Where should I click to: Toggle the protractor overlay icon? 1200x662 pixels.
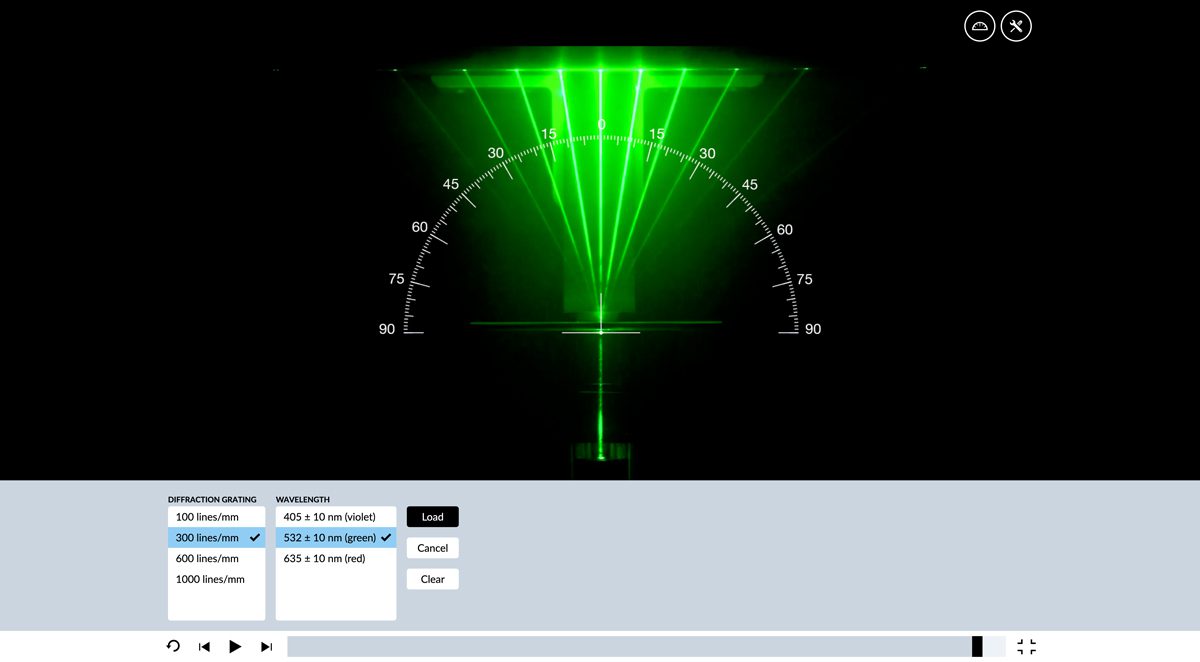tap(980, 26)
